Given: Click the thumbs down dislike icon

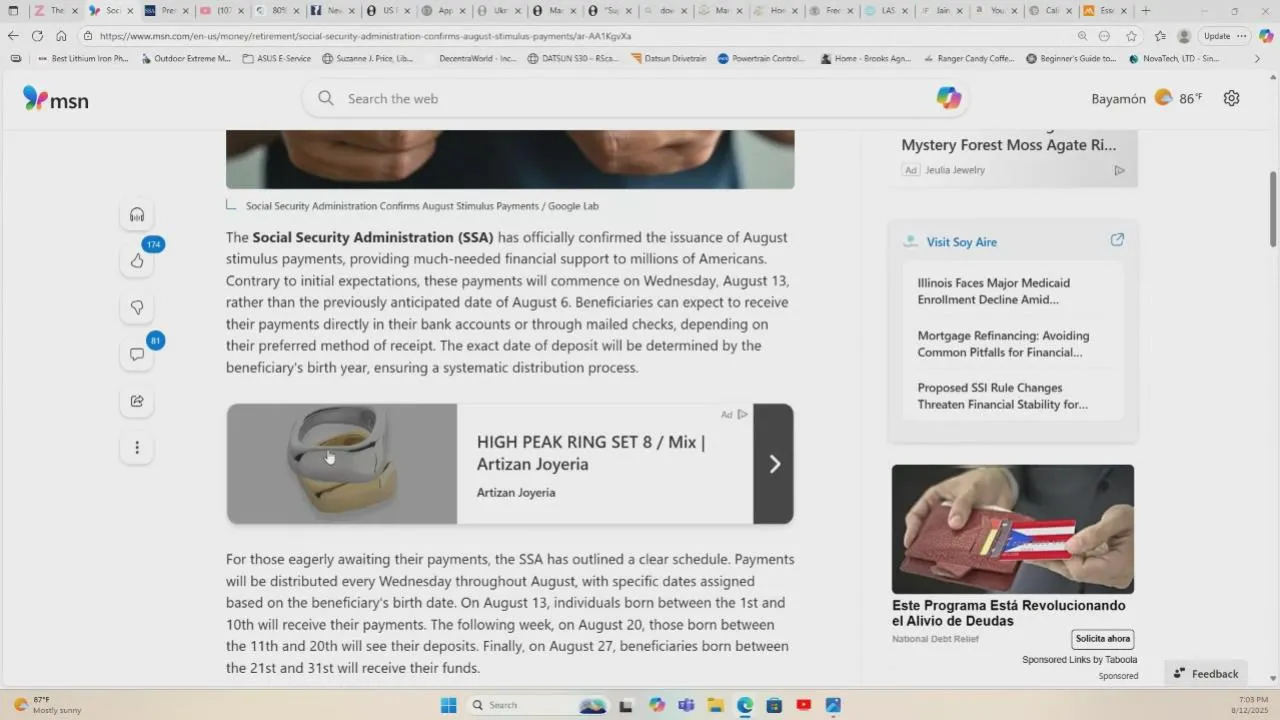Looking at the screenshot, I should [x=137, y=307].
